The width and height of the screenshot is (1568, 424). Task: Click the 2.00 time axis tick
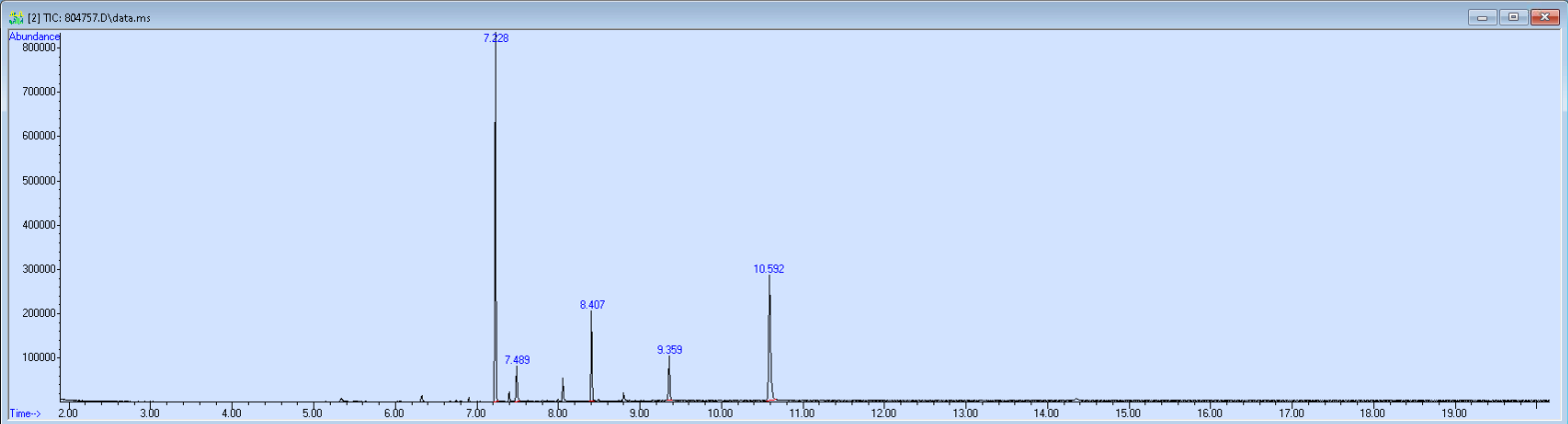pos(67,413)
